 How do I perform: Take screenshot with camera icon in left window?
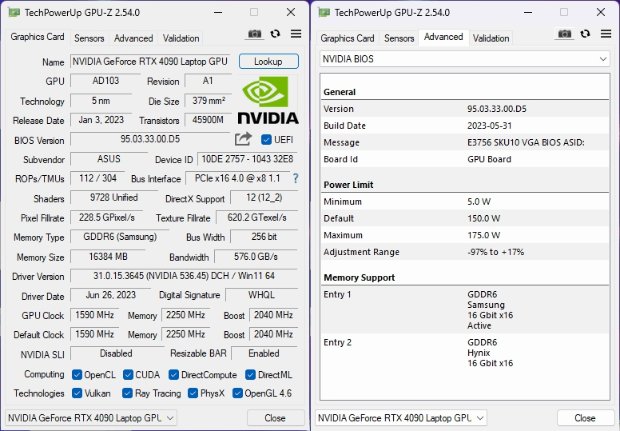point(255,34)
